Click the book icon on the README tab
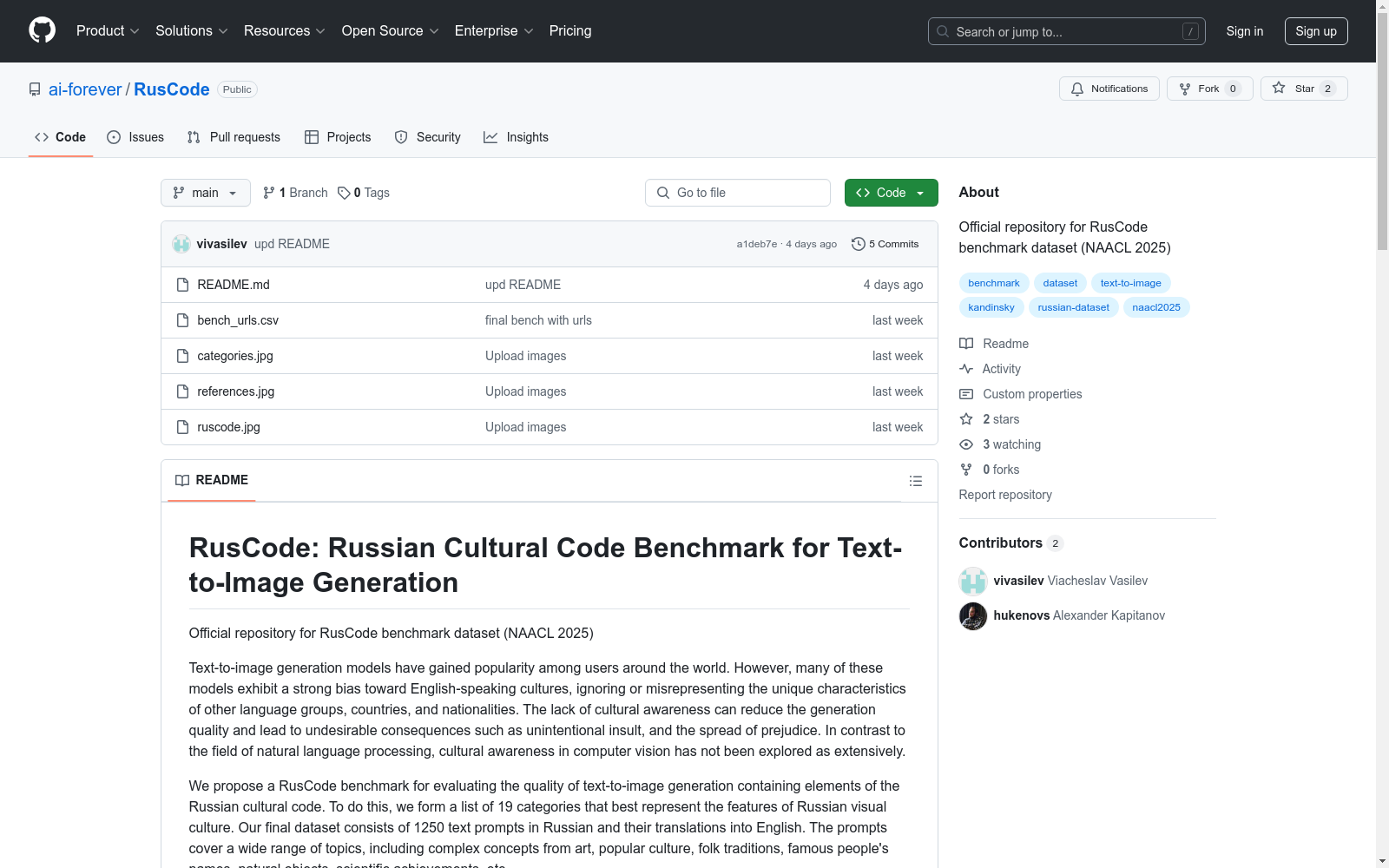Screen dimensions: 1389x868 (x=182, y=480)
